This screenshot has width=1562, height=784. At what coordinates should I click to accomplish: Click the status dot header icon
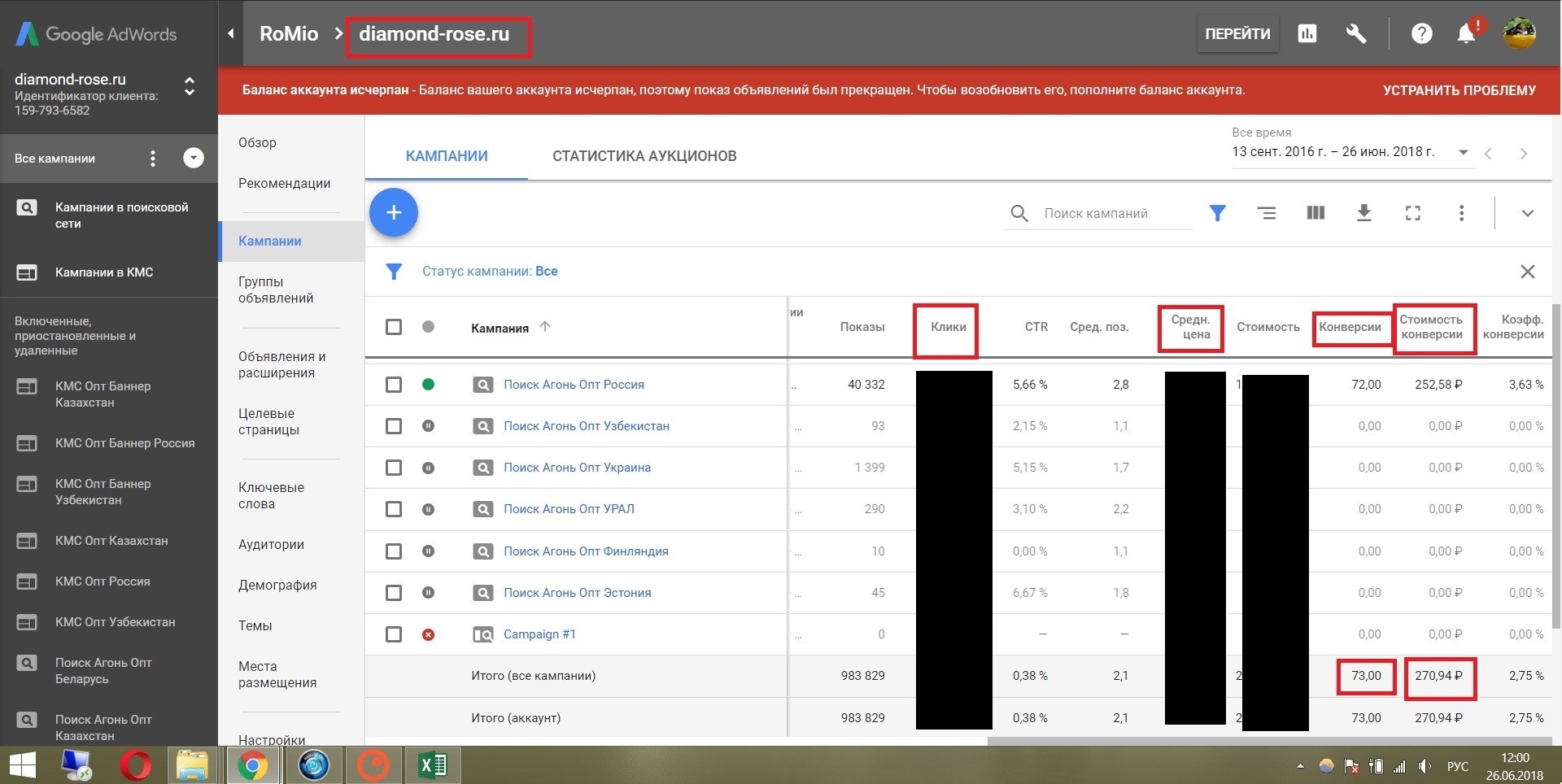click(428, 327)
